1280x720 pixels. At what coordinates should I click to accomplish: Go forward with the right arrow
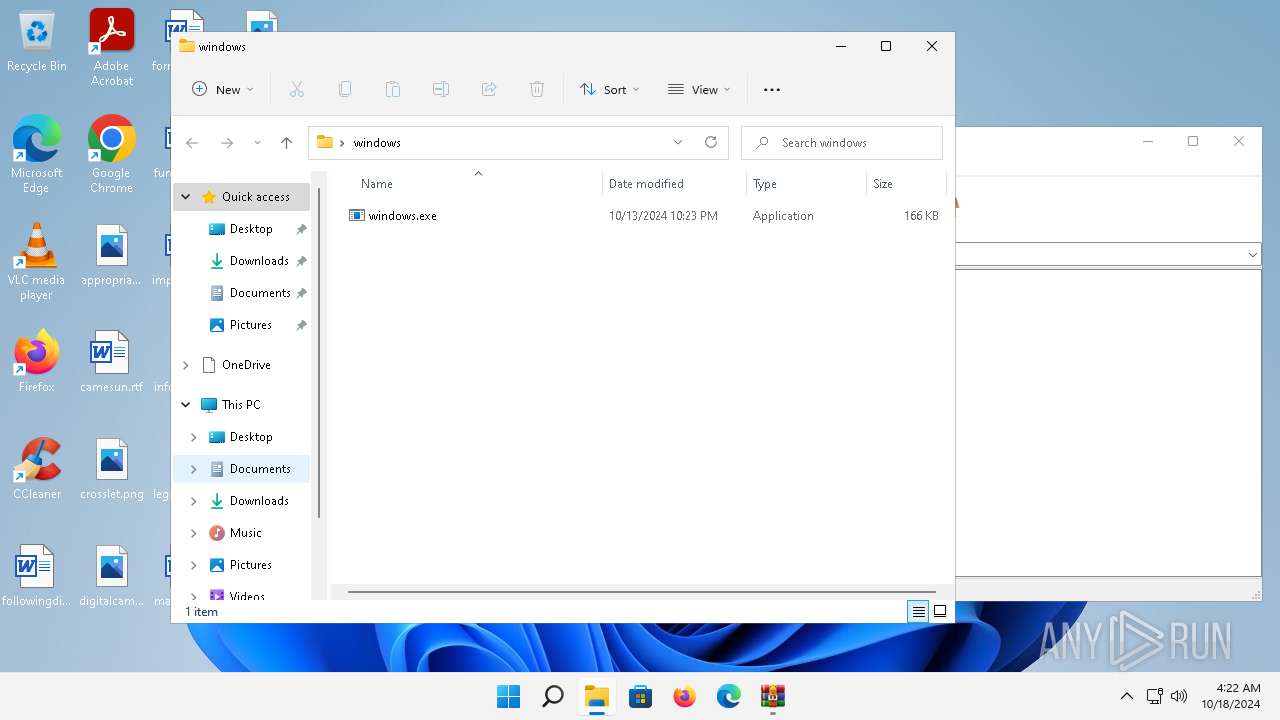coord(227,143)
